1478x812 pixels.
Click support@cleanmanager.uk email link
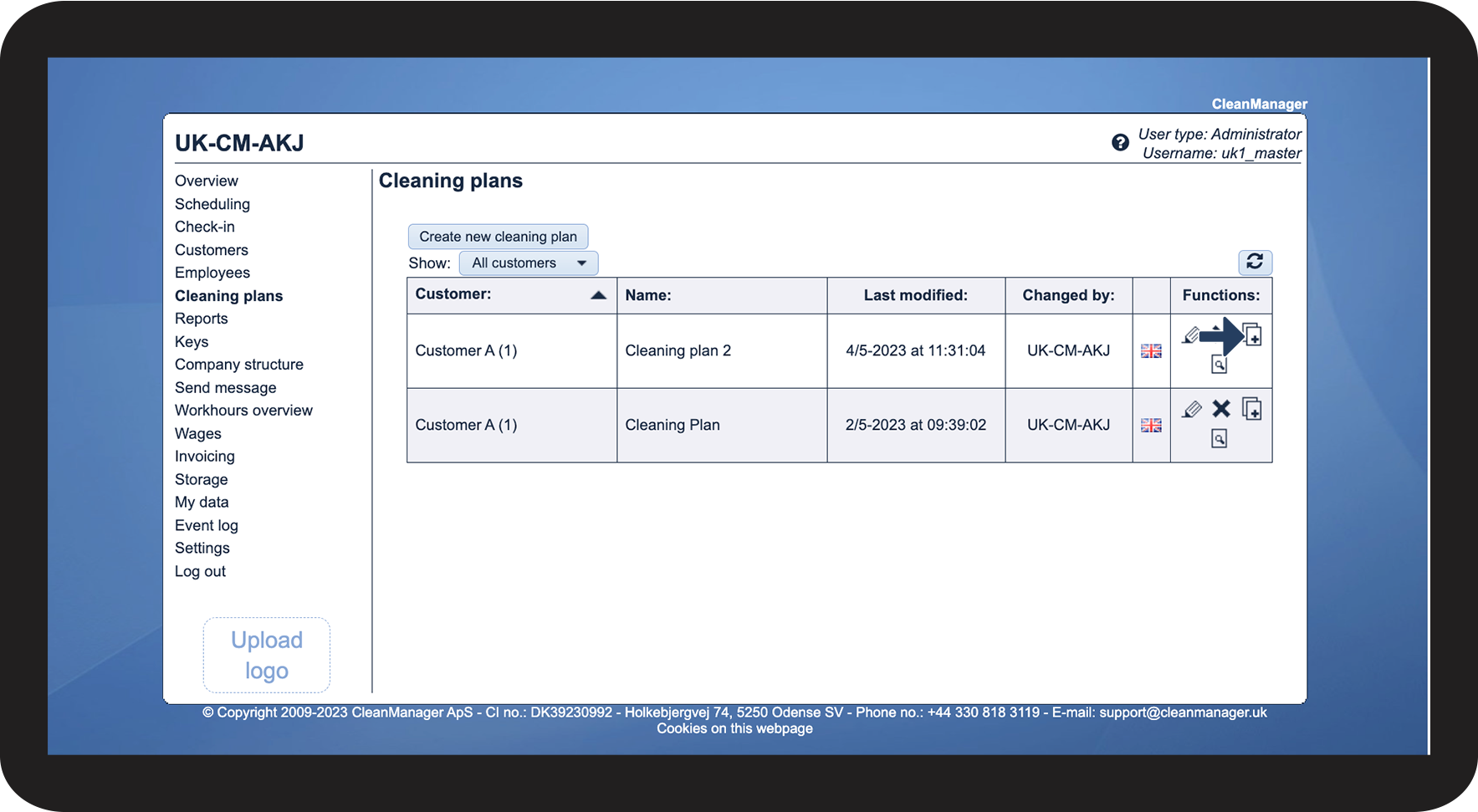pyautogui.click(x=1183, y=712)
